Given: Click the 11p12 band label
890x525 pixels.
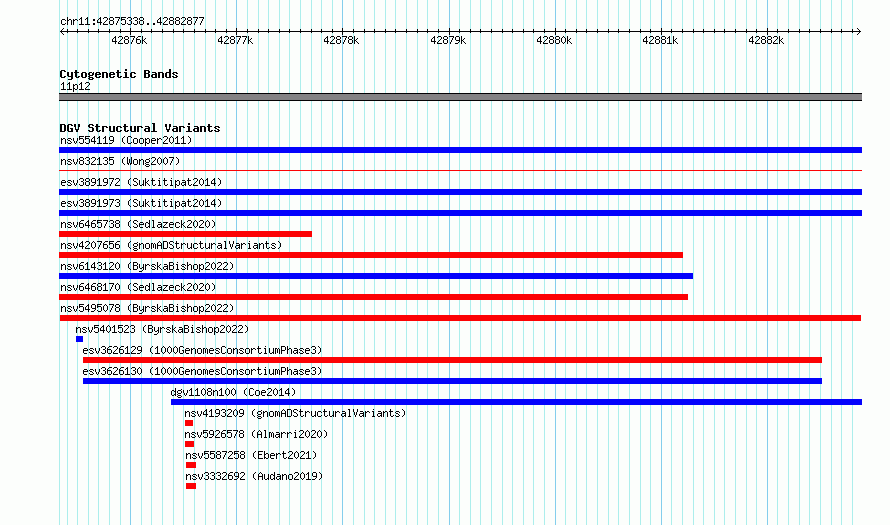Looking at the screenshot, I should point(75,86).
